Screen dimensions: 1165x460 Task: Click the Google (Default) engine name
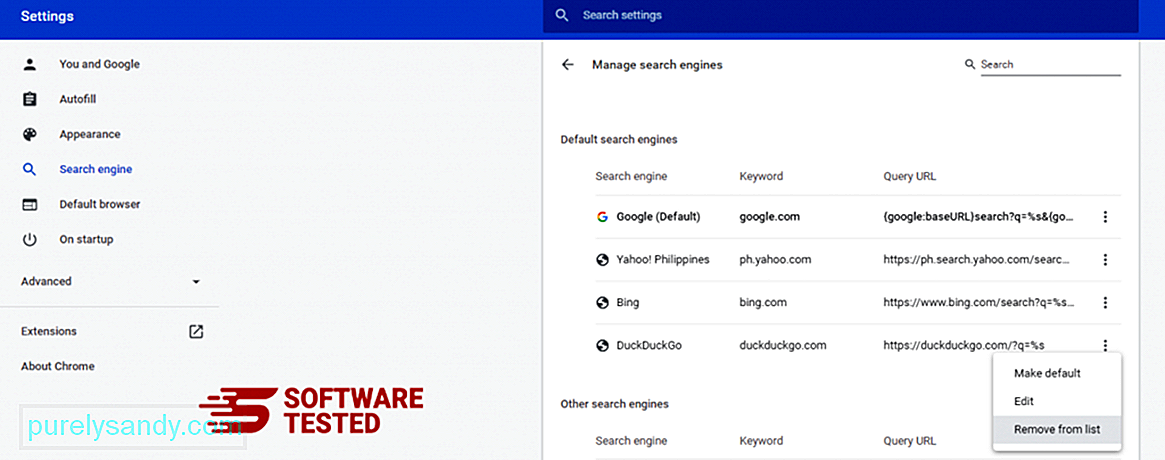[658, 217]
